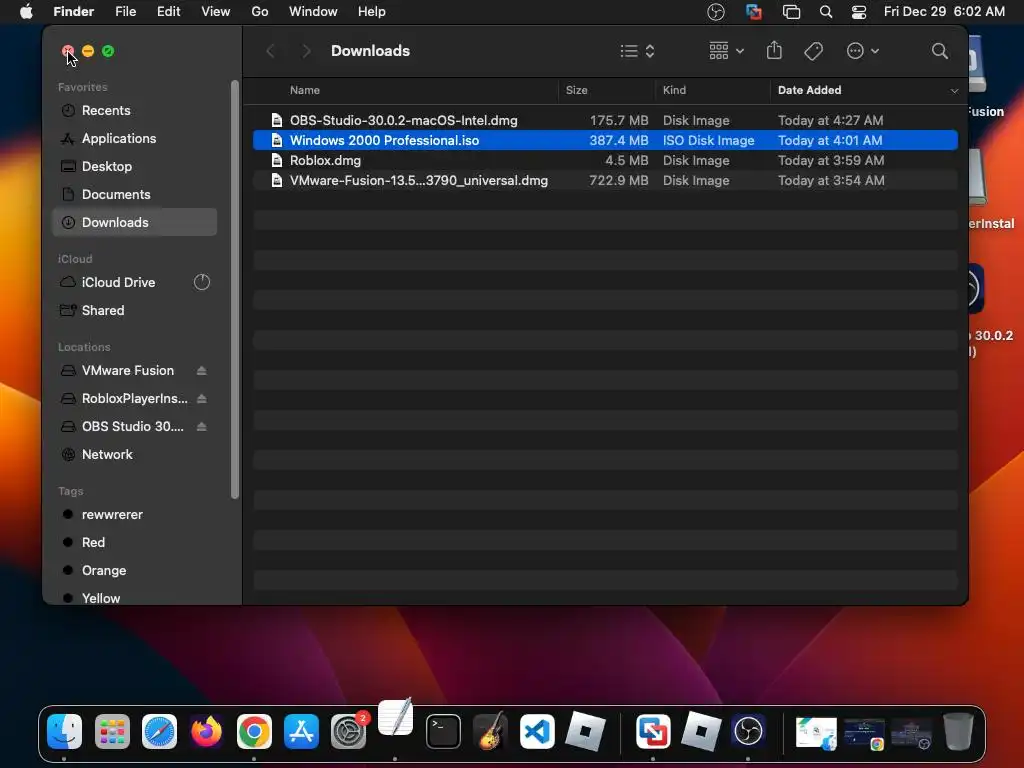Sort by the Size column header
Viewport: 1024px width, 768px height.
coord(606,90)
